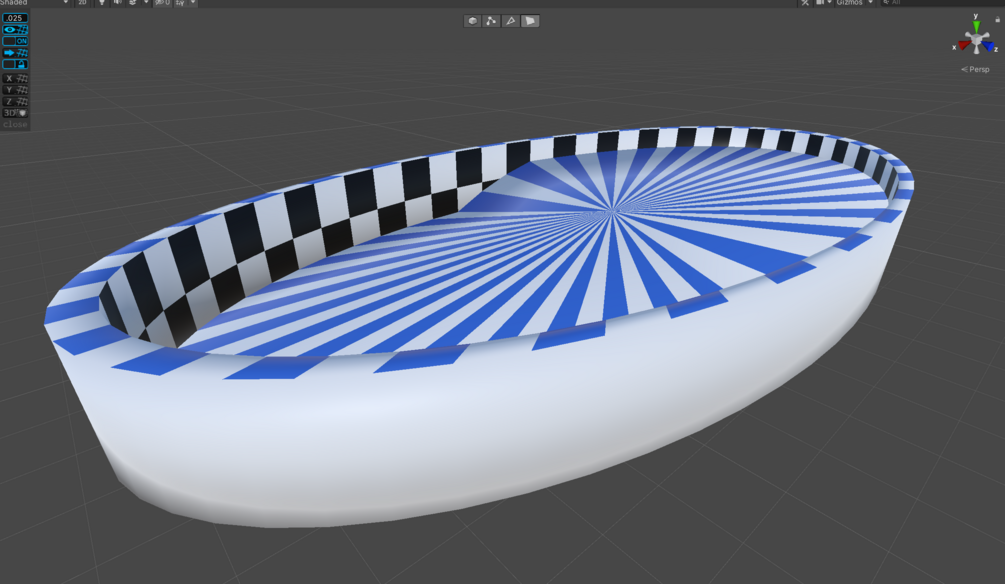
Task: Click the green Y axis gizmo cone
Action: 976,26
